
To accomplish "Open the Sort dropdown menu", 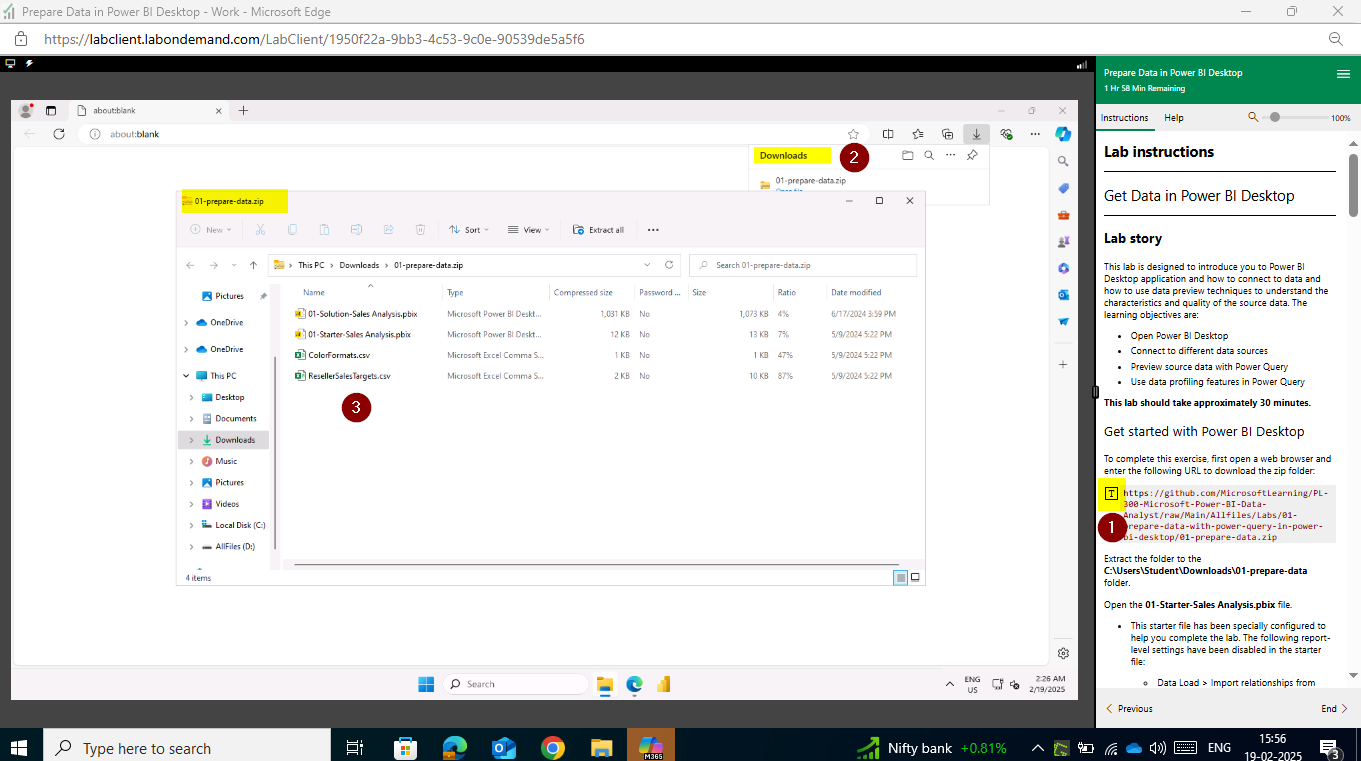I will coord(469,230).
